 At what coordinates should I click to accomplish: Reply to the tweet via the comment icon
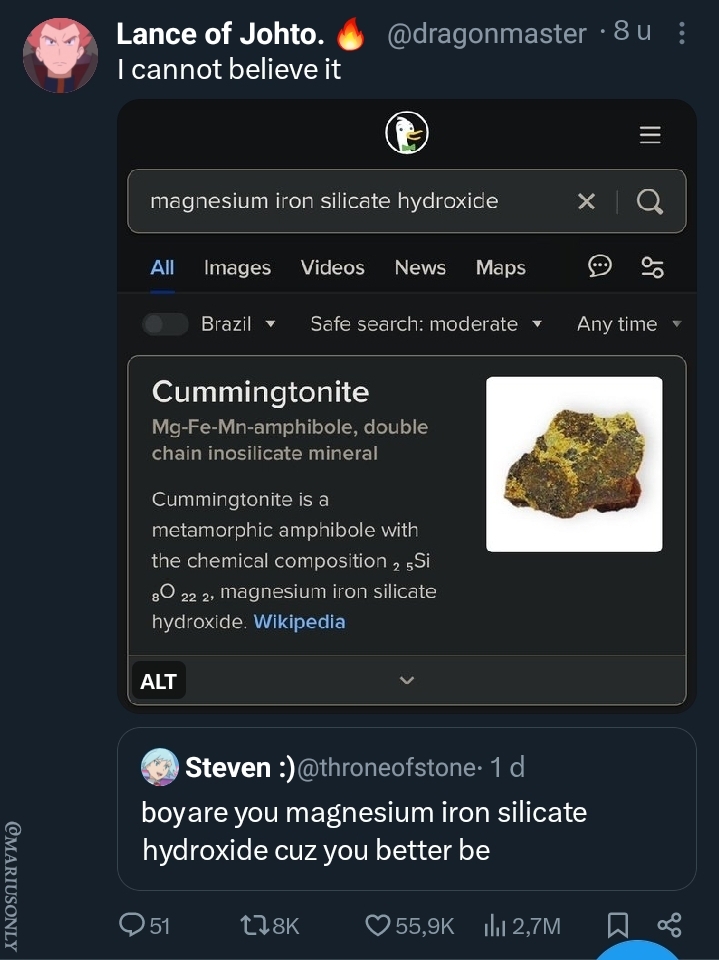pos(131,925)
